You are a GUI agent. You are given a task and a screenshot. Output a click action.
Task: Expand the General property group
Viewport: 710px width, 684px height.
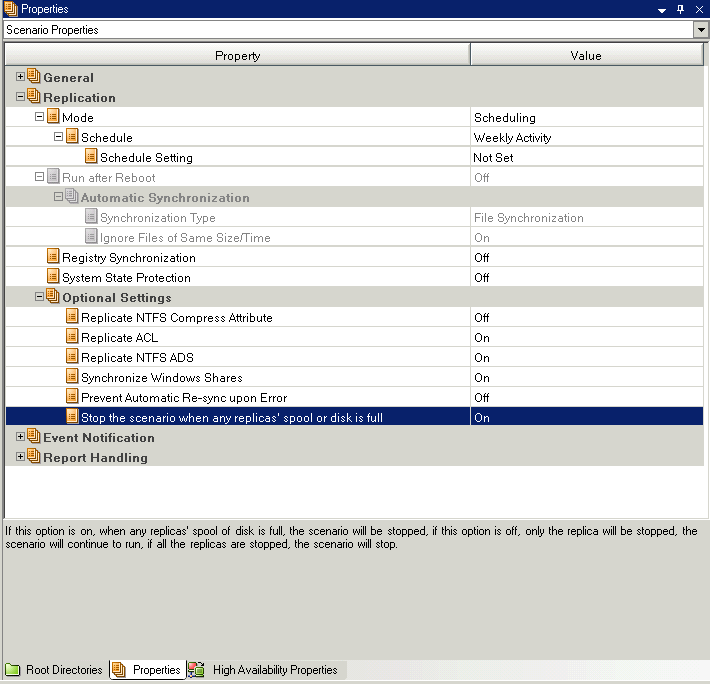tap(21, 77)
